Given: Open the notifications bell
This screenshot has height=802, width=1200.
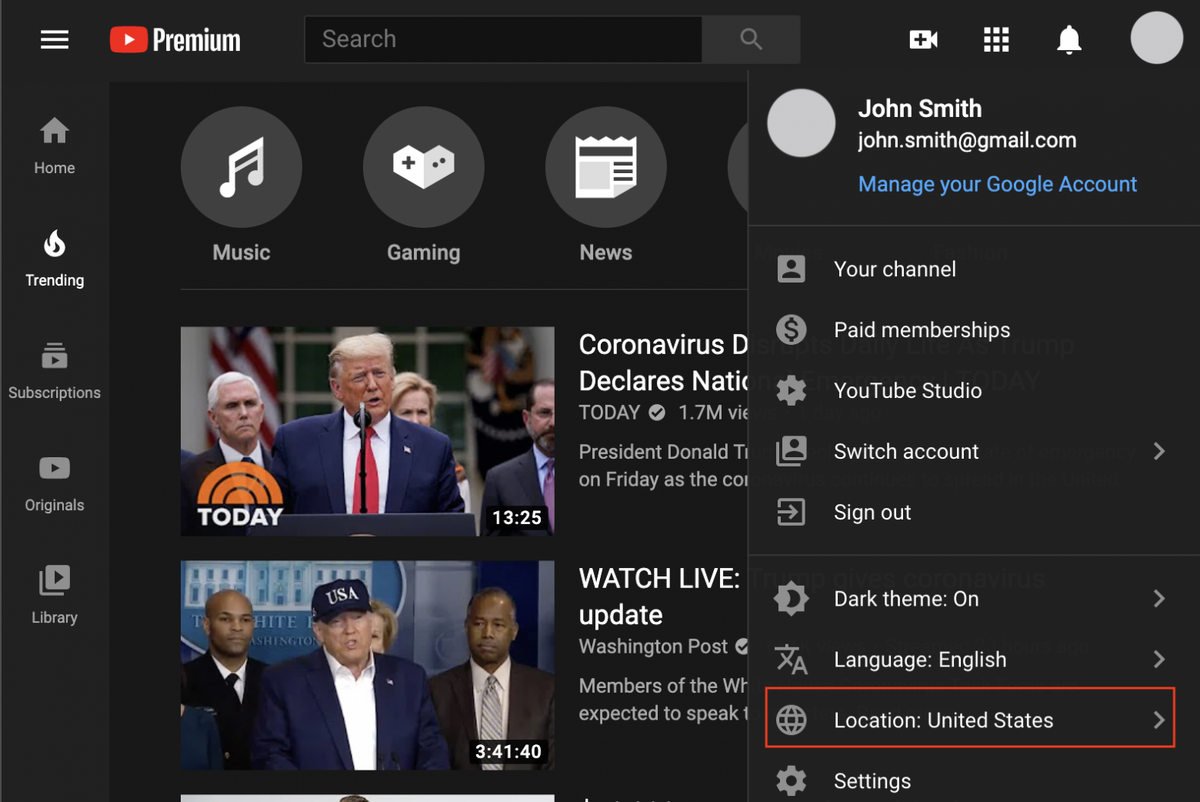Looking at the screenshot, I should point(1069,40).
